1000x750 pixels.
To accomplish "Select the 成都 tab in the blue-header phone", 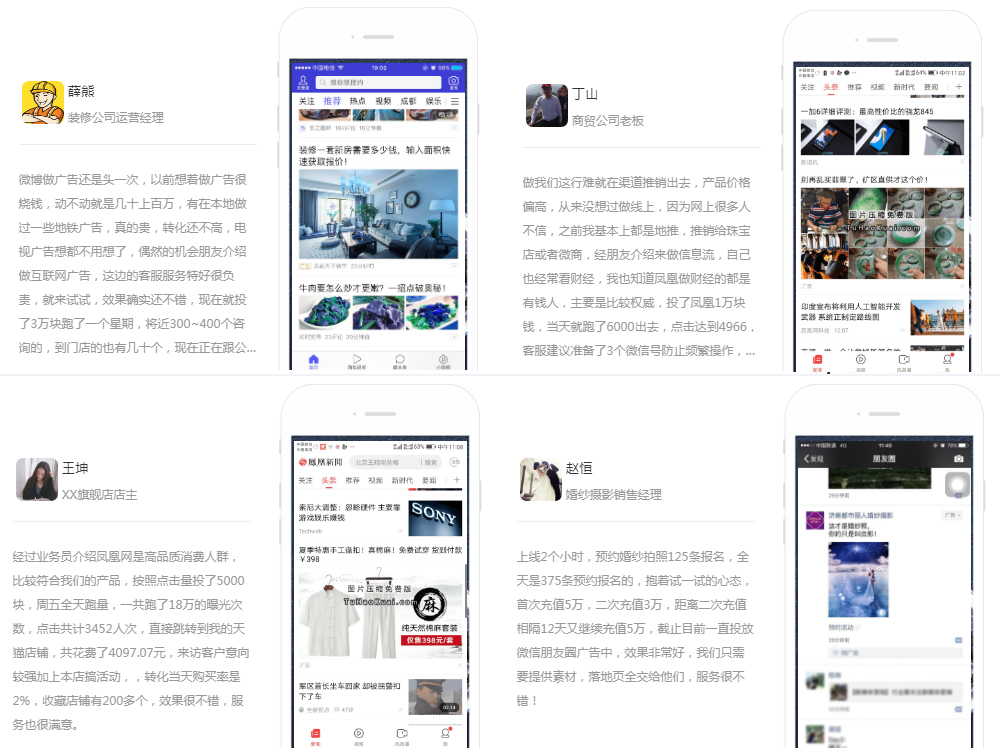I will [408, 101].
